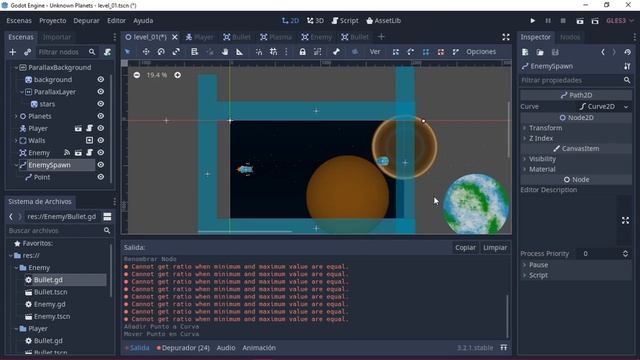Play the current scene clapper icon
The width and height of the screenshot is (640, 360).
(x=580, y=21)
